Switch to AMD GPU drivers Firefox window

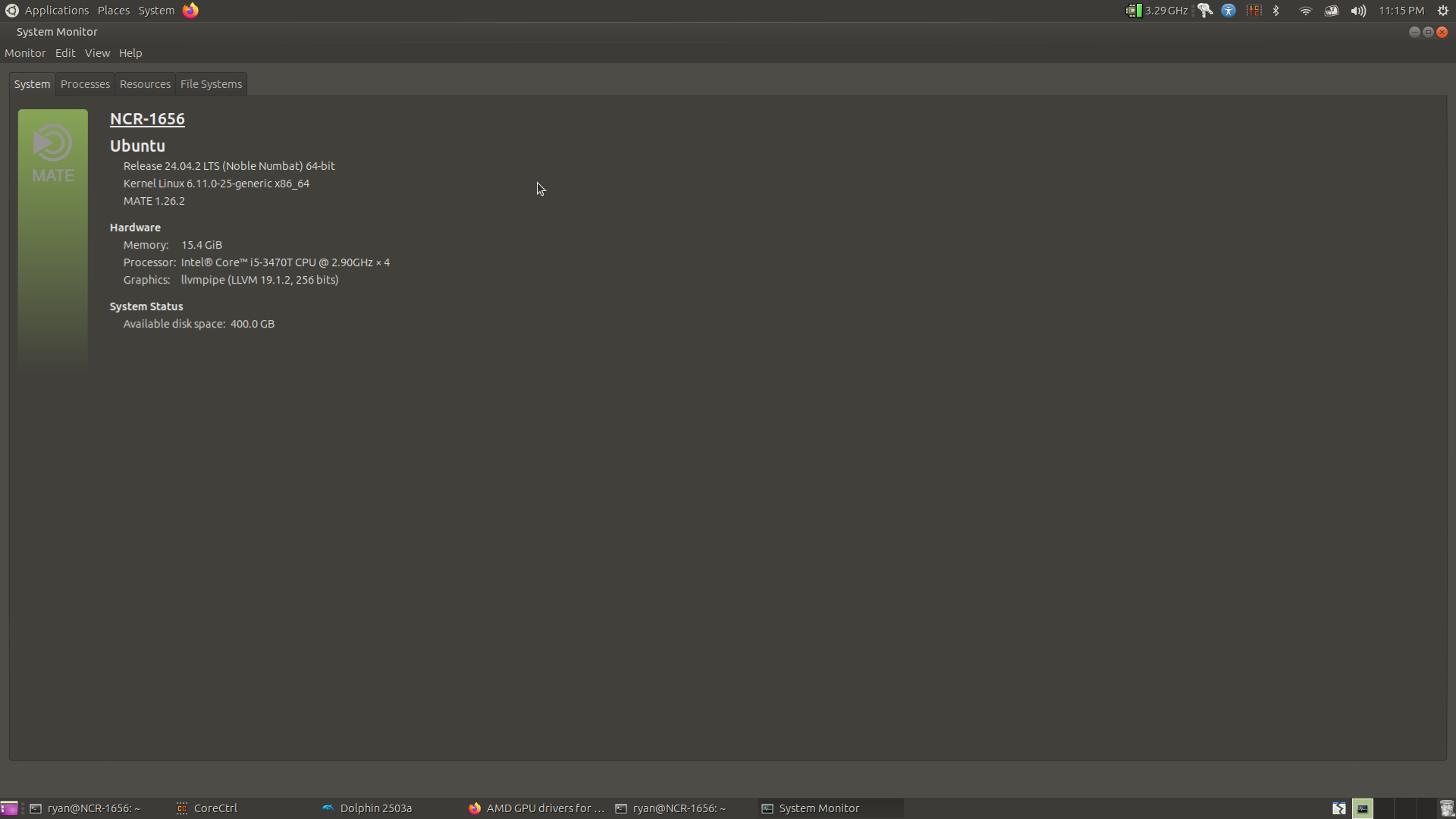tap(537, 808)
